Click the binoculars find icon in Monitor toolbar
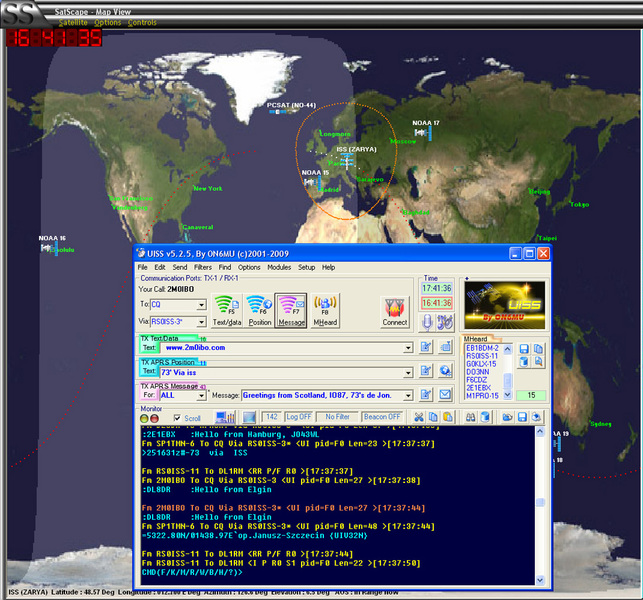The width and height of the screenshot is (643, 600). pyautogui.click(x=470, y=417)
